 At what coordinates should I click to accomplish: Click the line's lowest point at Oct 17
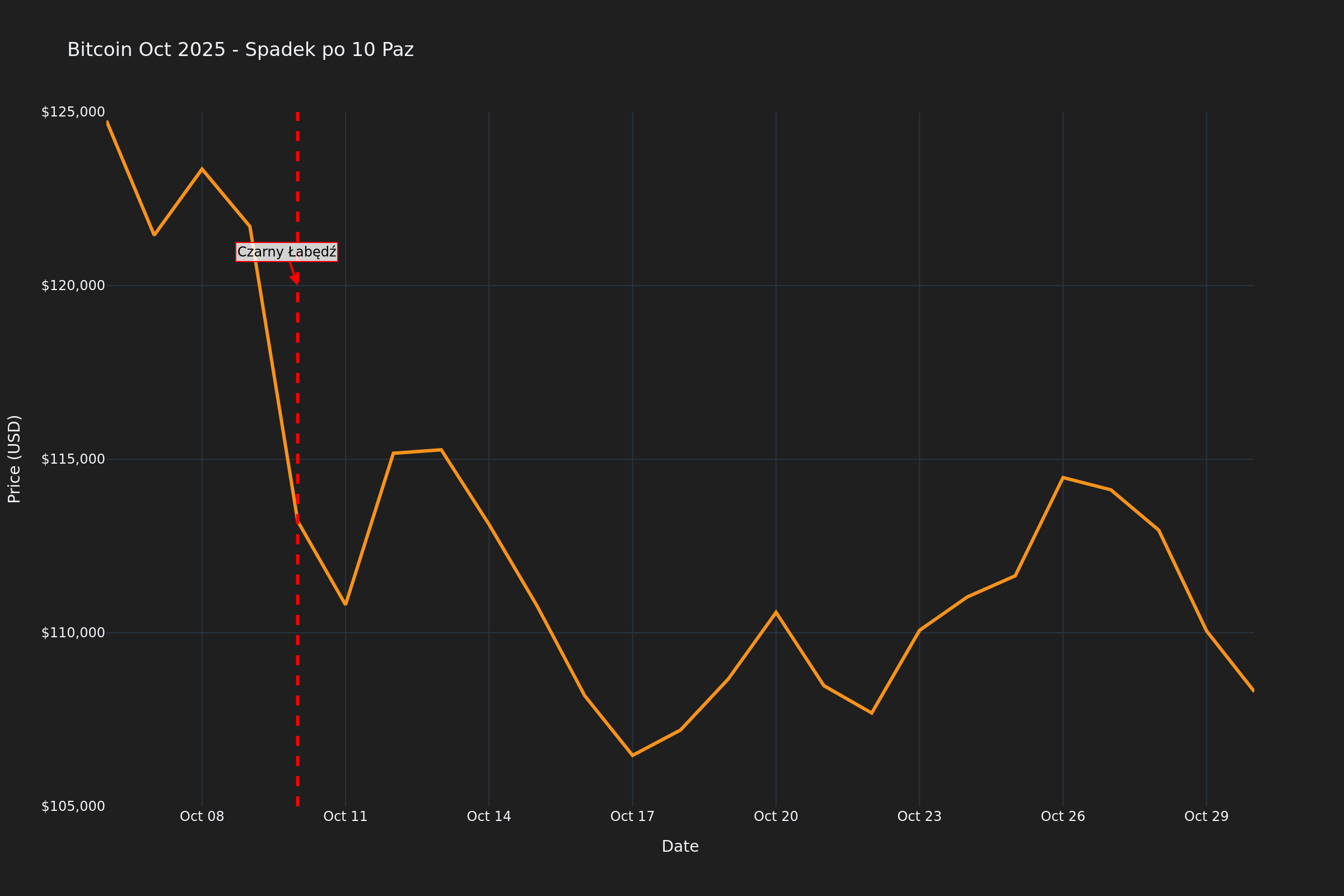pos(632,755)
